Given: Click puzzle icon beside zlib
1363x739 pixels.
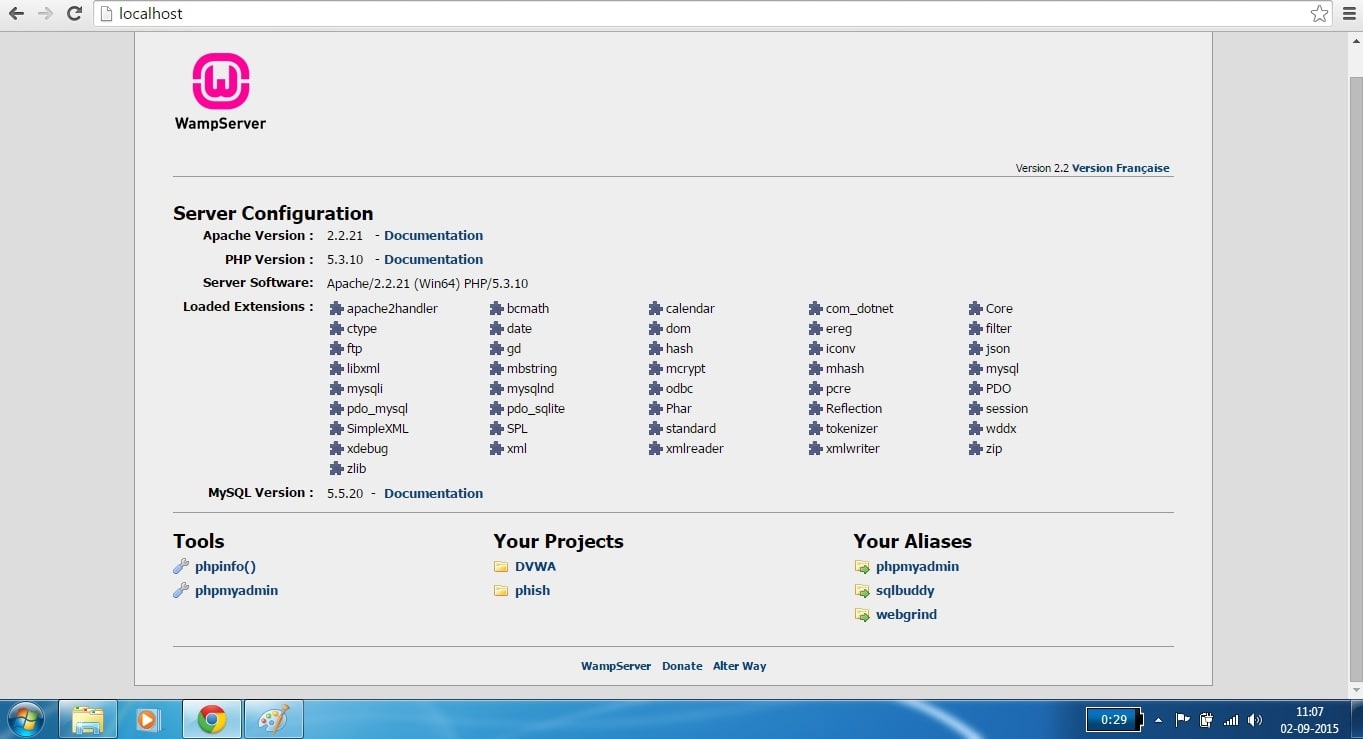Looking at the screenshot, I should coord(337,468).
